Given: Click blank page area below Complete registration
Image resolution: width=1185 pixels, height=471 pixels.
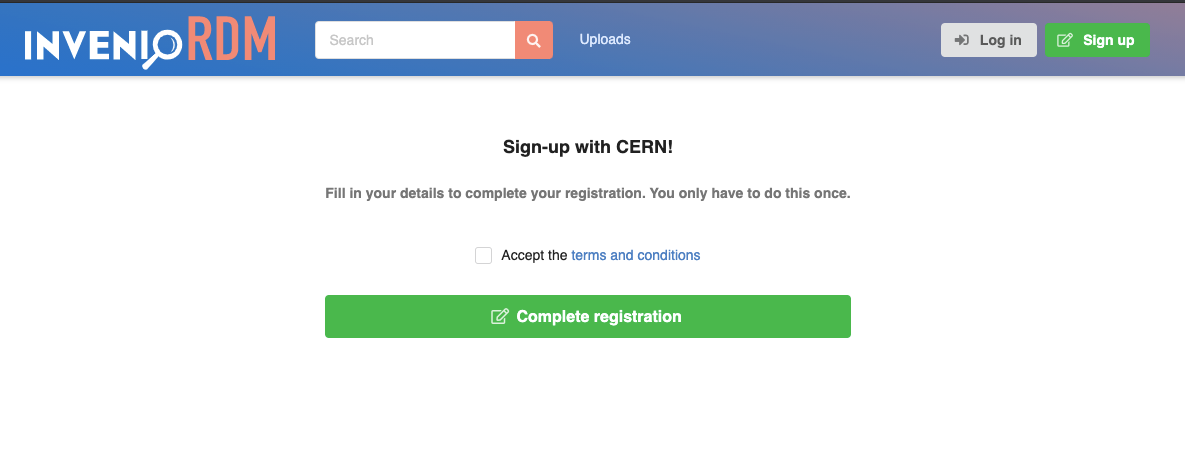Looking at the screenshot, I should tap(588, 408).
